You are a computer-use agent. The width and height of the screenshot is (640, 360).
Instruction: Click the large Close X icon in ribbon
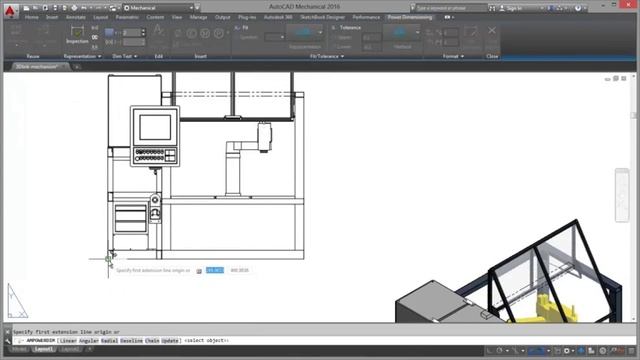point(492,31)
